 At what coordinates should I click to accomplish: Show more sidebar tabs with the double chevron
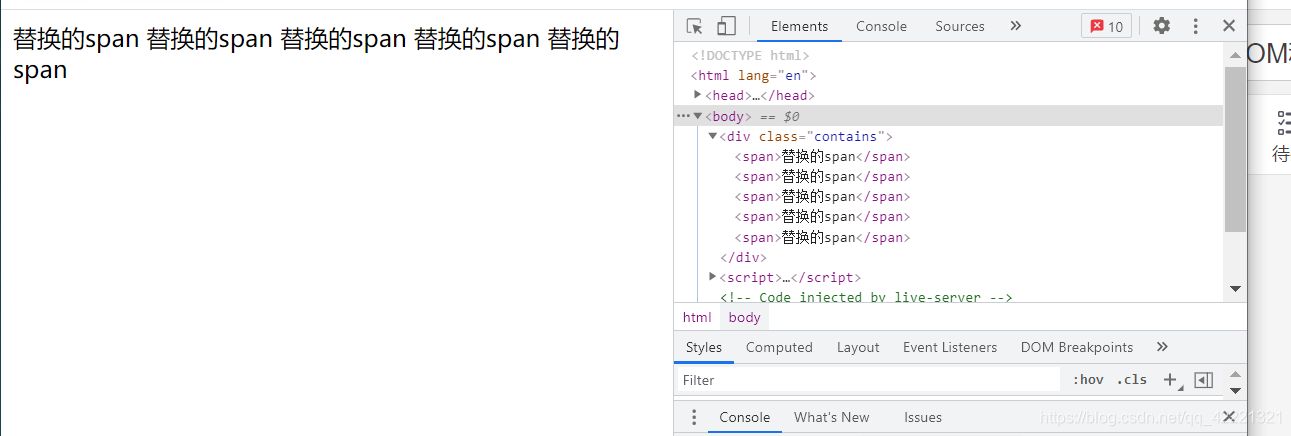pyautogui.click(x=1162, y=347)
